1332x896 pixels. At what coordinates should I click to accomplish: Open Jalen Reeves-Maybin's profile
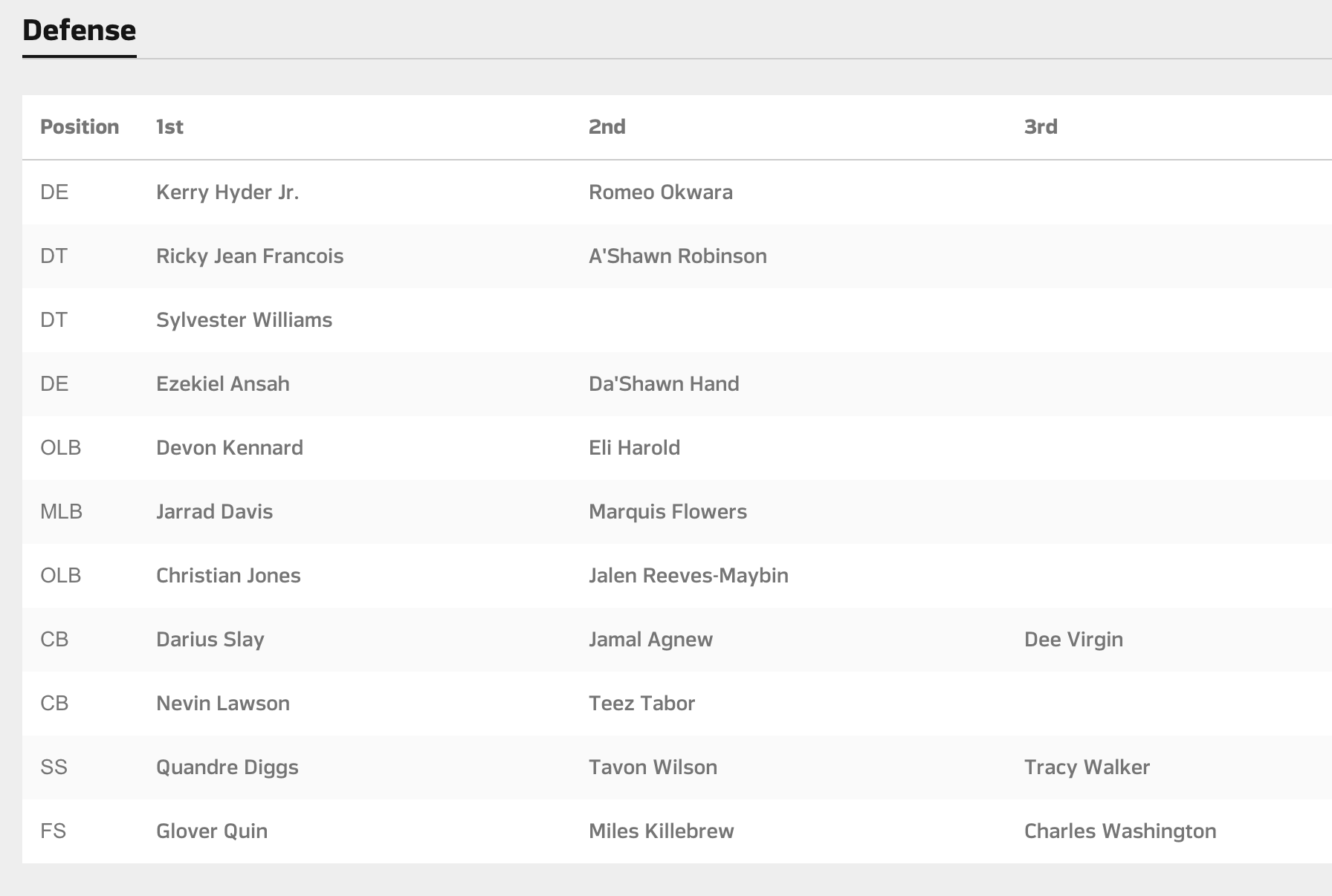point(688,576)
